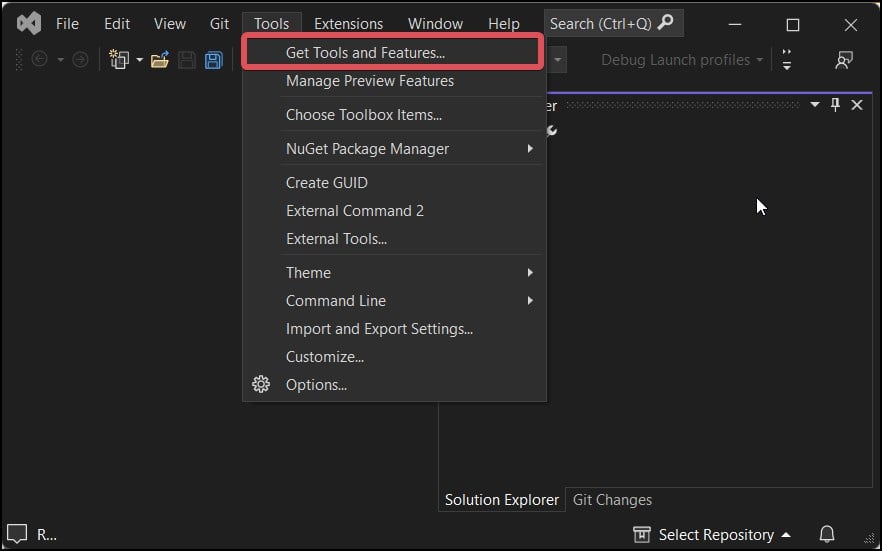Open the Extensions menu
The height and width of the screenshot is (551, 882).
(348, 24)
